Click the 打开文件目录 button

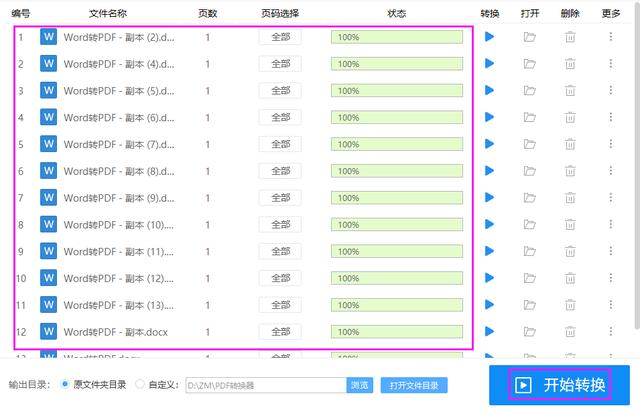point(414,385)
